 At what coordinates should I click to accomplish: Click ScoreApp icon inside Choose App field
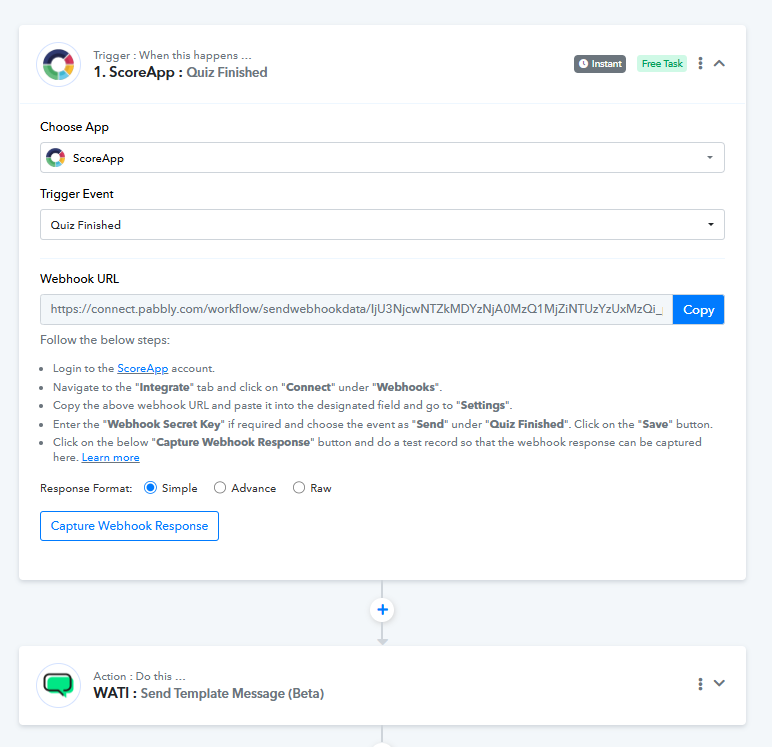coord(56,158)
